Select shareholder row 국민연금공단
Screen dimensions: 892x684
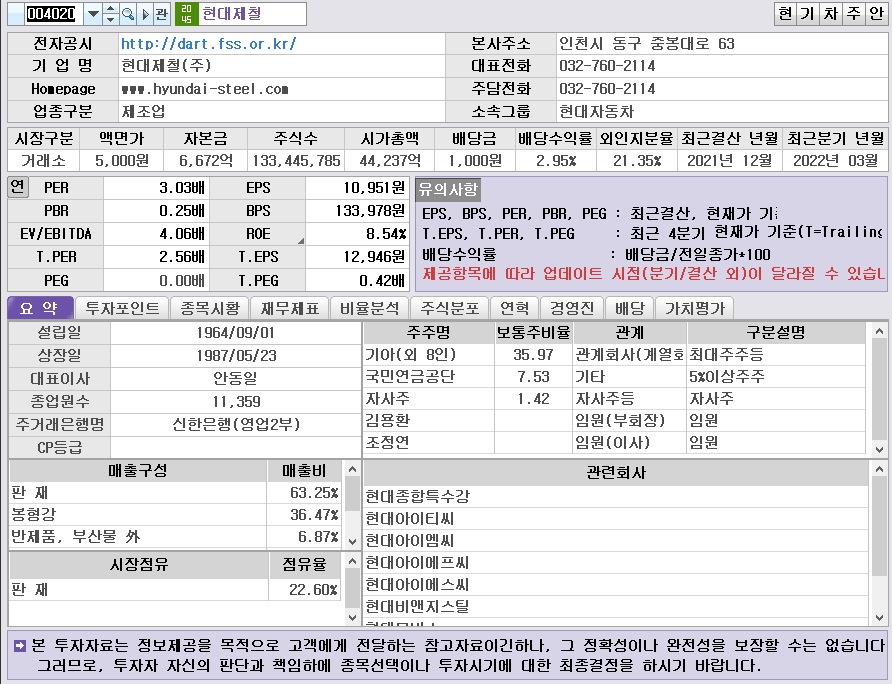[614, 377]
